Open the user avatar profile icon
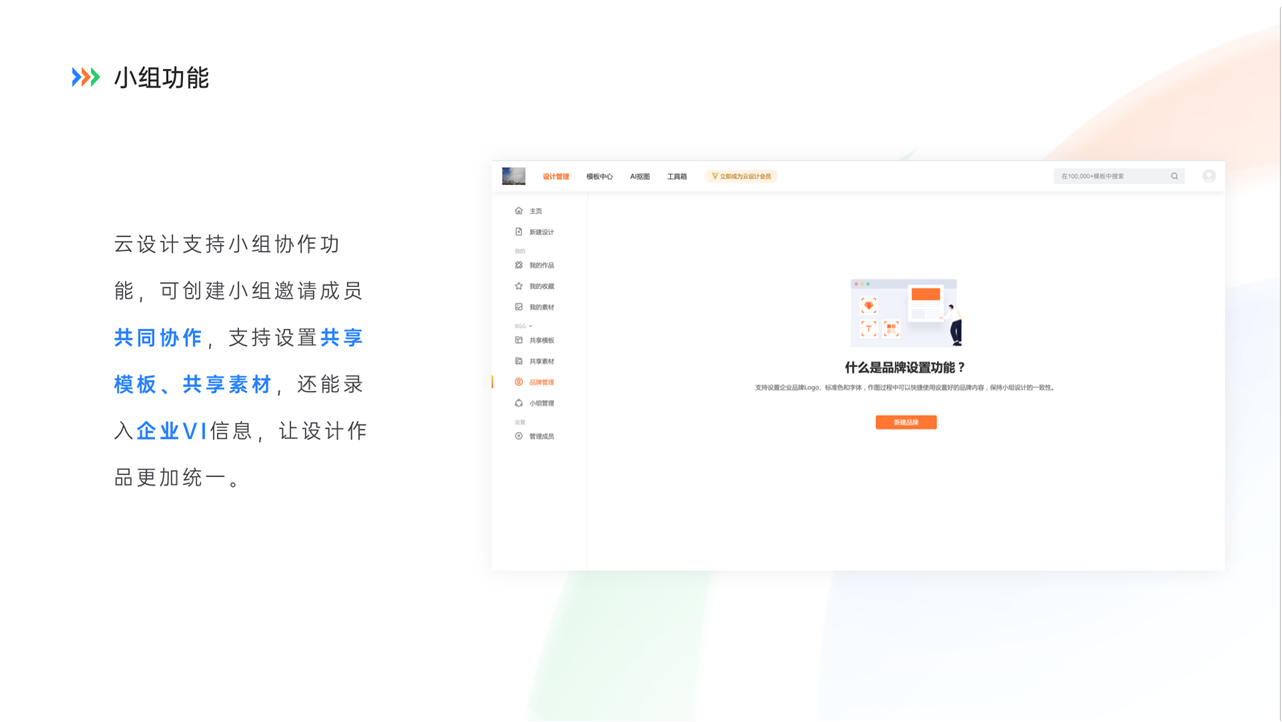1282x722 pixels. tap(1208, 176)
